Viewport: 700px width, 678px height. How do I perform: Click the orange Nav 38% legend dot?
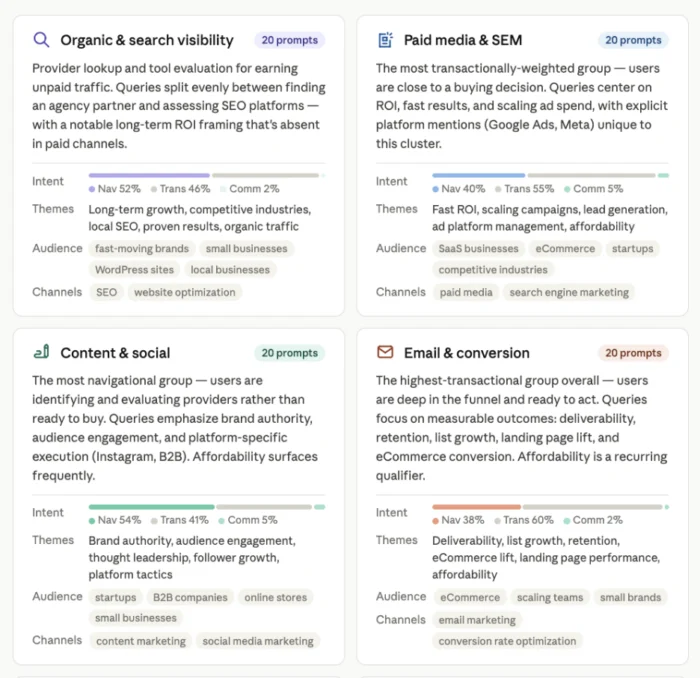(435, 521)
